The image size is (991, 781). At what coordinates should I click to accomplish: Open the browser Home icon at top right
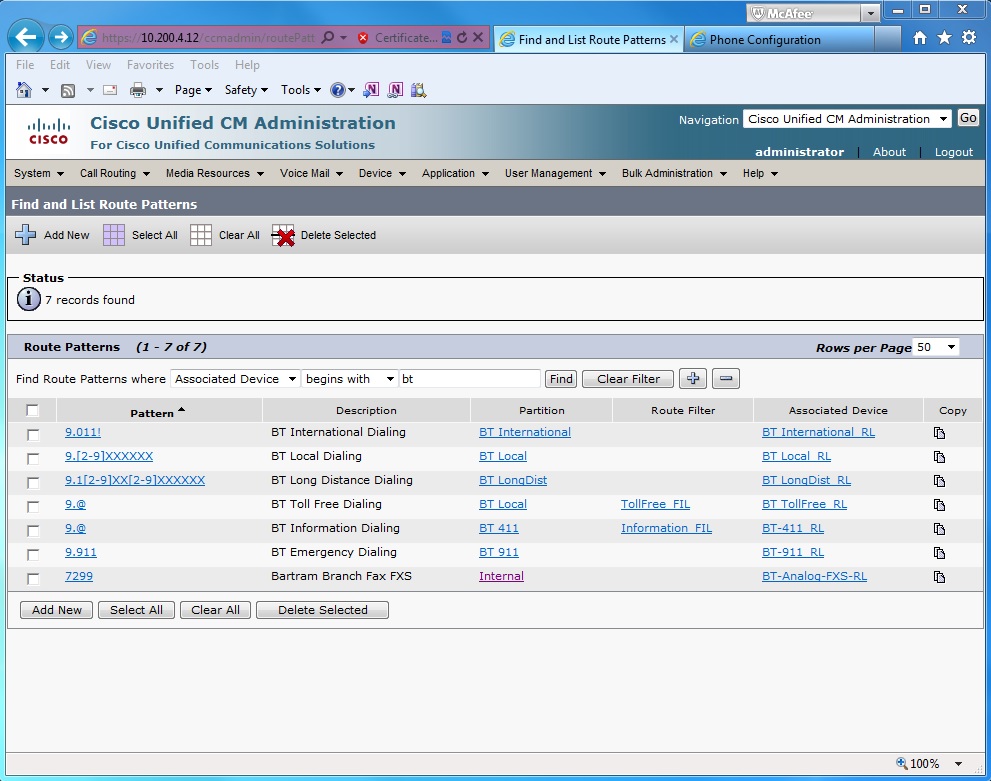click(920, 38)
